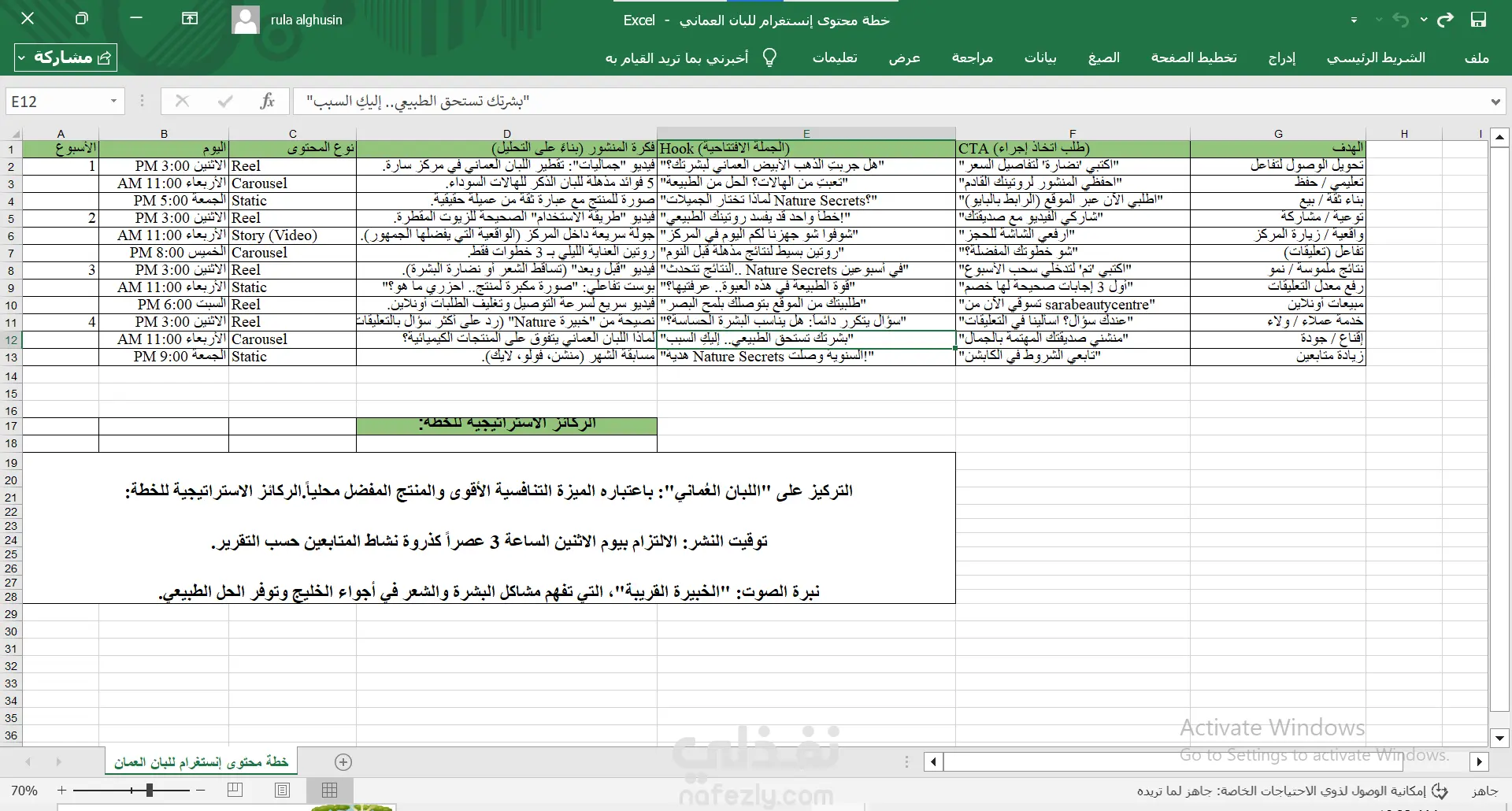Click the Save icon in title bar
Image resolution: width=1512 pixels, height=811 pixels.
click(x=1478, y=20)
